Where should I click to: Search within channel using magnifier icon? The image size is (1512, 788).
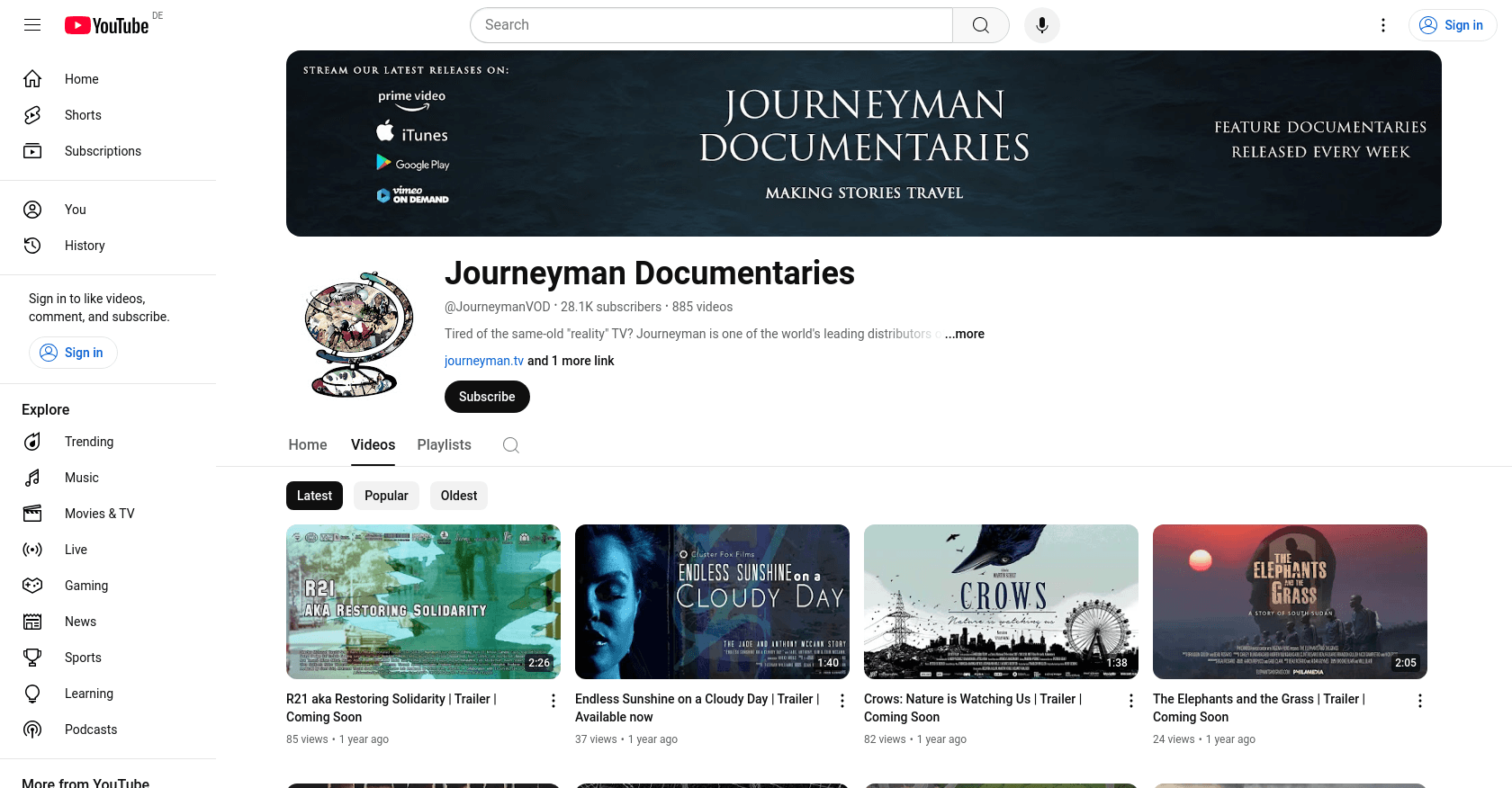pos(510,445)
